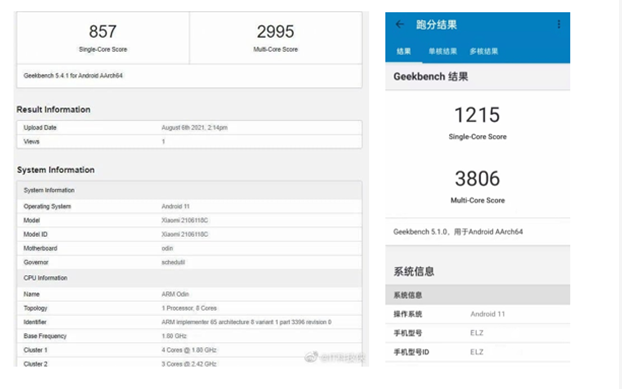Image resolution: width=622 pixels, height=389 pixels.
Task: Switch to the 多核结果 tab
Action: (484, 52)
